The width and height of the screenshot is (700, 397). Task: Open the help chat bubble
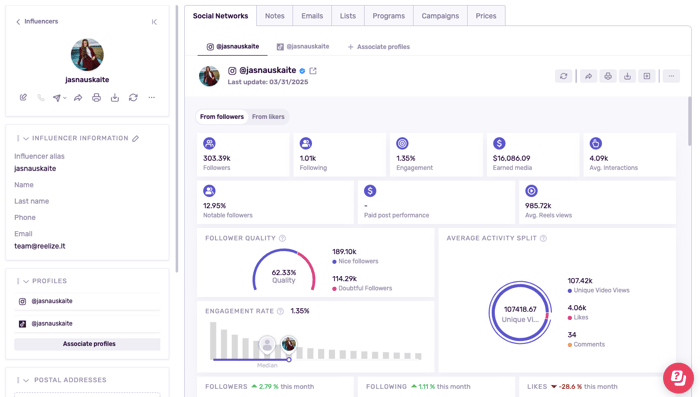pyautogui.click(x=678, y=378)
